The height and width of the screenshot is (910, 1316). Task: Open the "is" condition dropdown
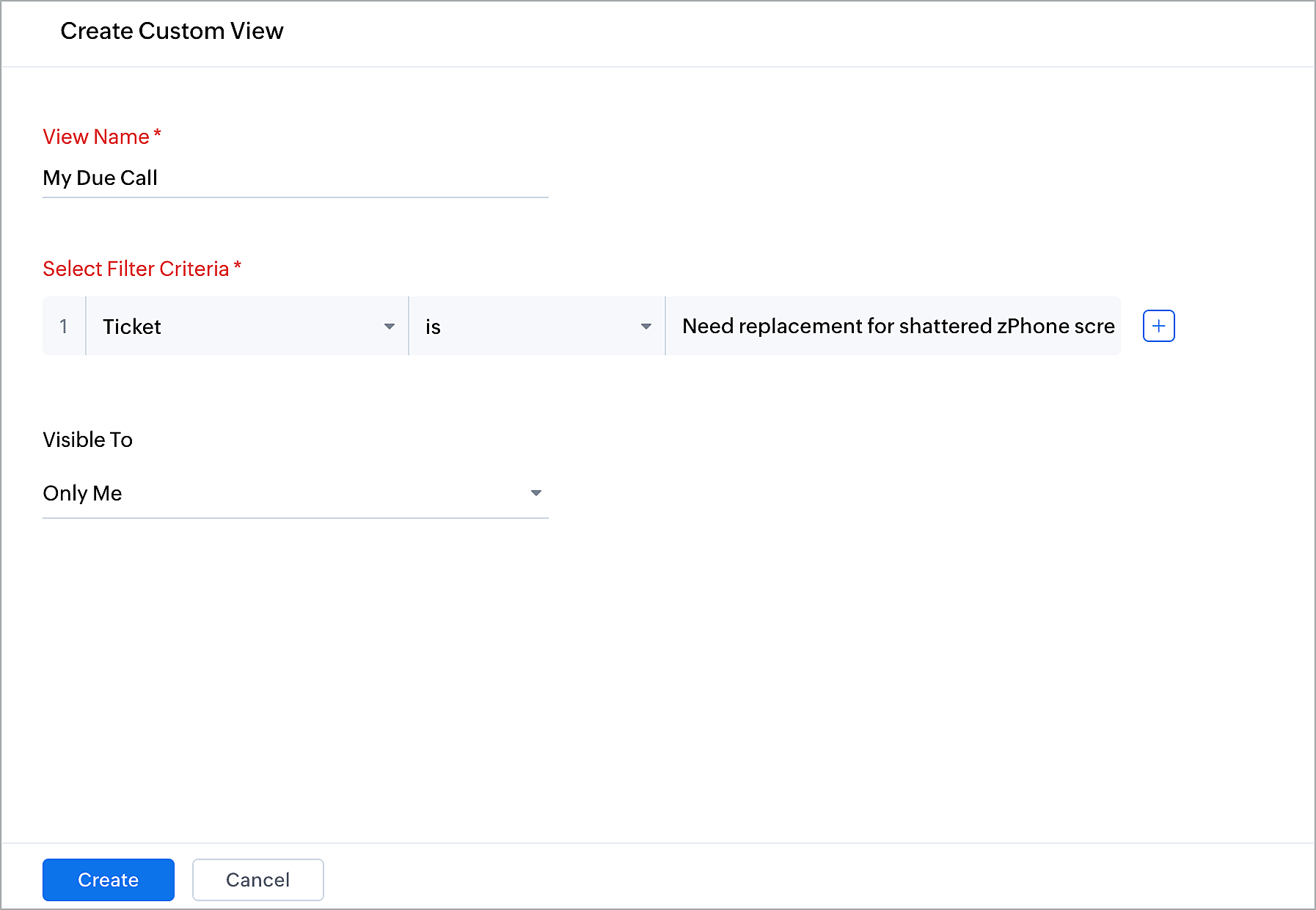pyautogui.click(x=535, y=327)
